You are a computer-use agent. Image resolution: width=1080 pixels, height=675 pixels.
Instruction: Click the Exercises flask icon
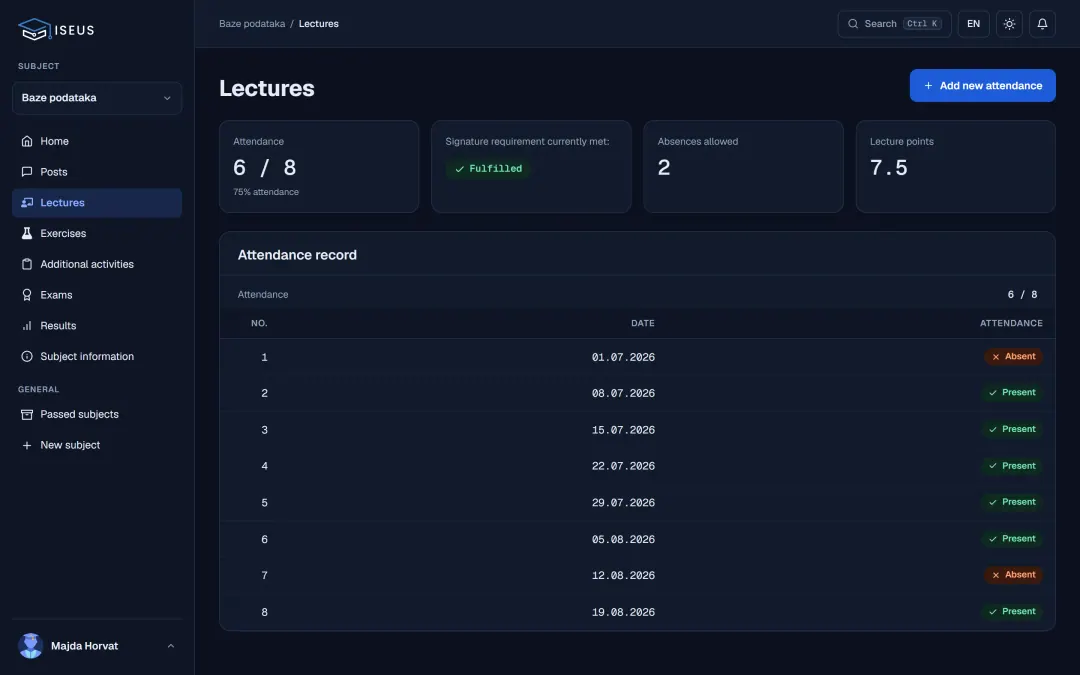click(x=27, y=233)
